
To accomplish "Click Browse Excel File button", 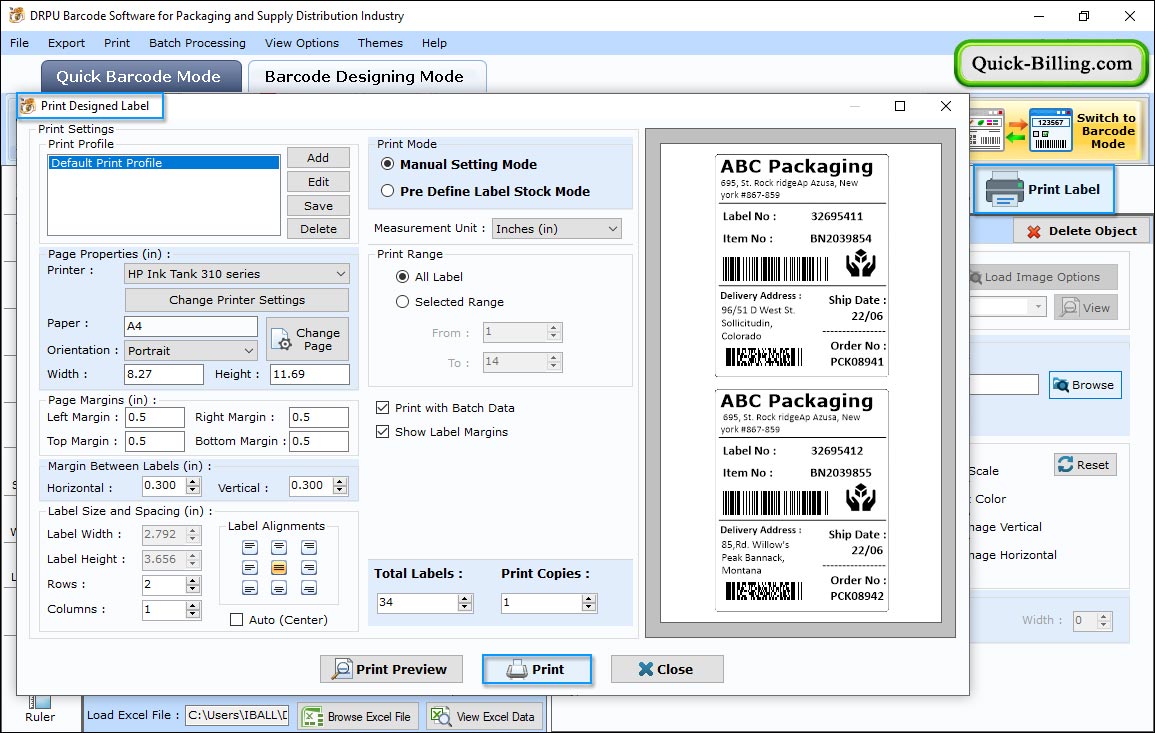I will [358, 716].
